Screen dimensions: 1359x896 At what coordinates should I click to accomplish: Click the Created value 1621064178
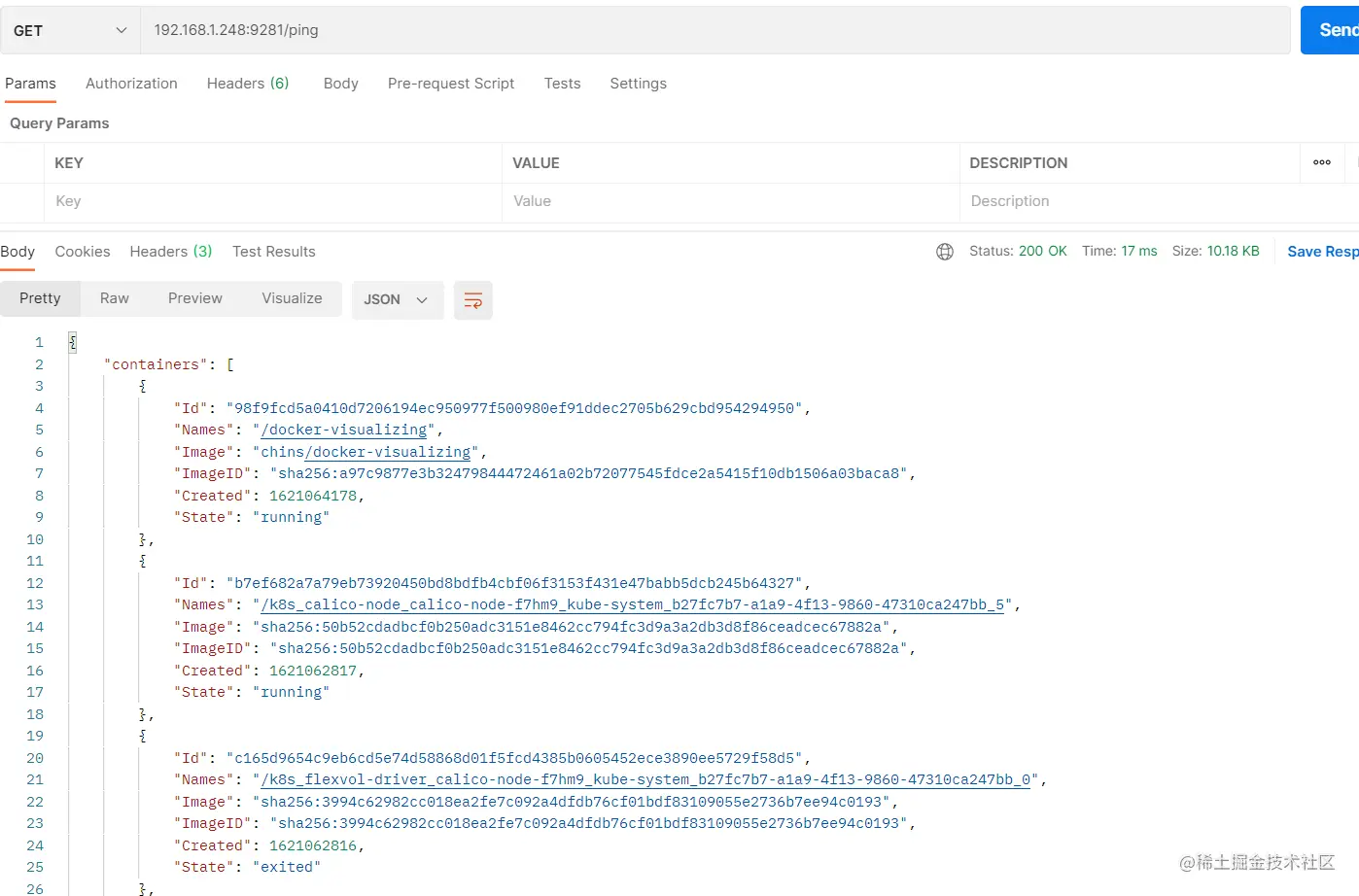(313, 496)
